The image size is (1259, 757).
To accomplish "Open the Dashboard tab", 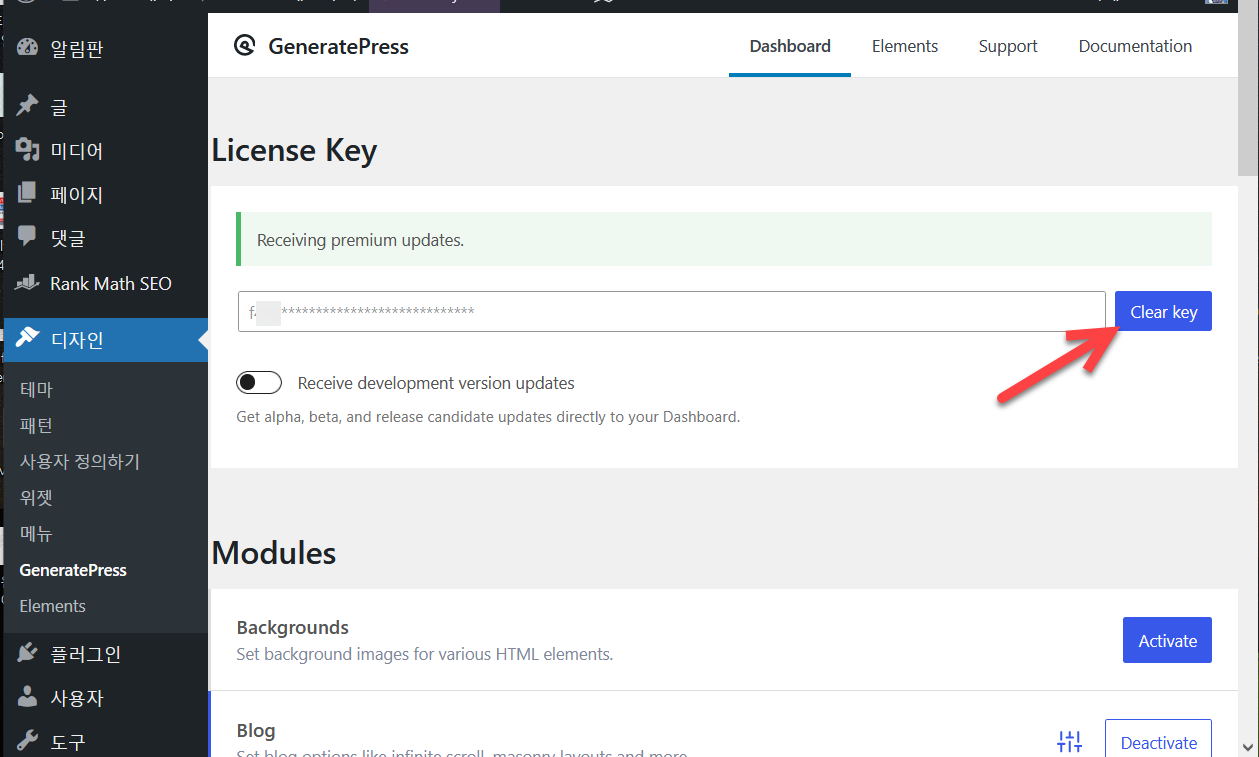I will (790, 46).
